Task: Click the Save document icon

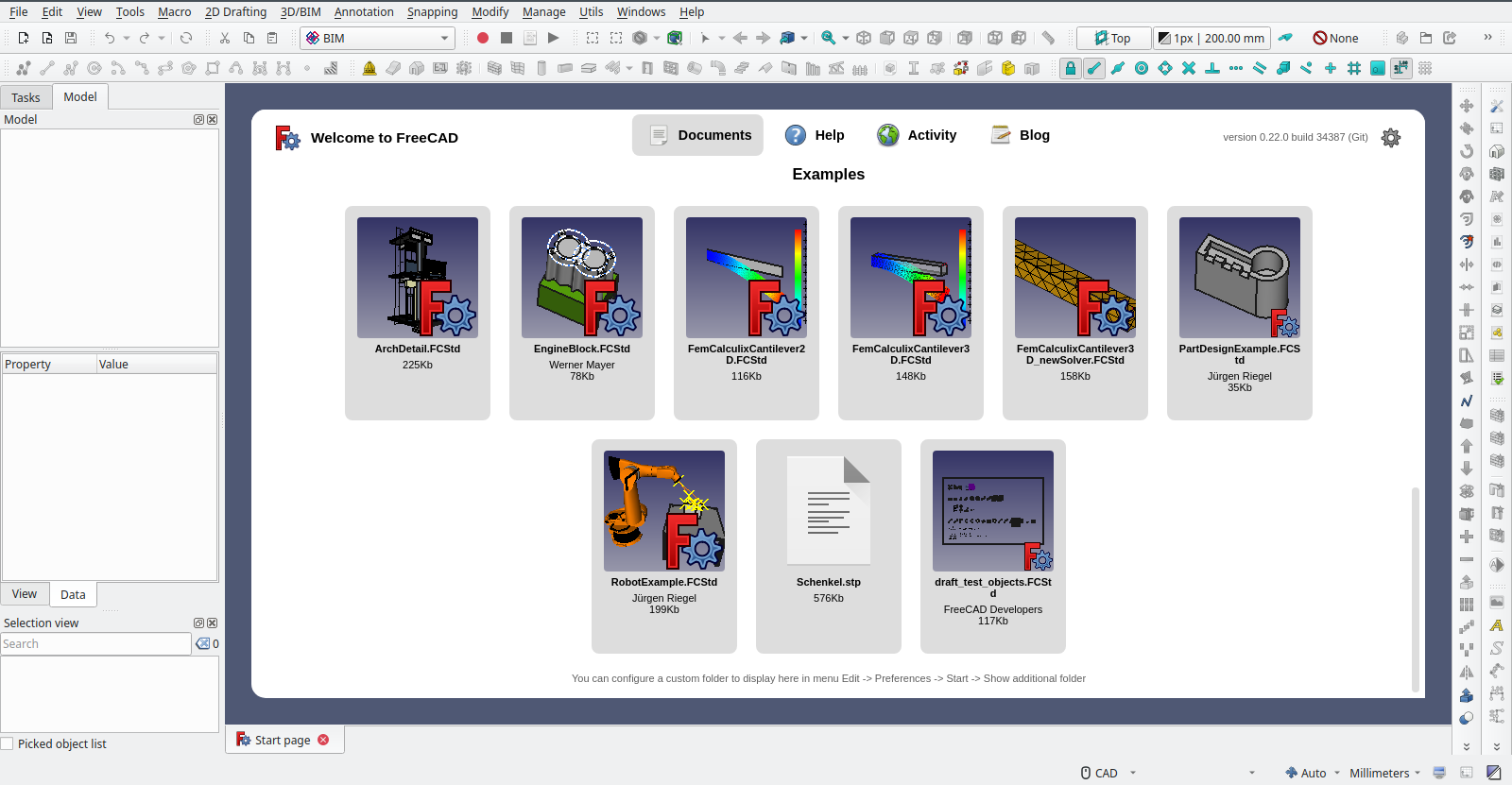Action: click(71, 38)
